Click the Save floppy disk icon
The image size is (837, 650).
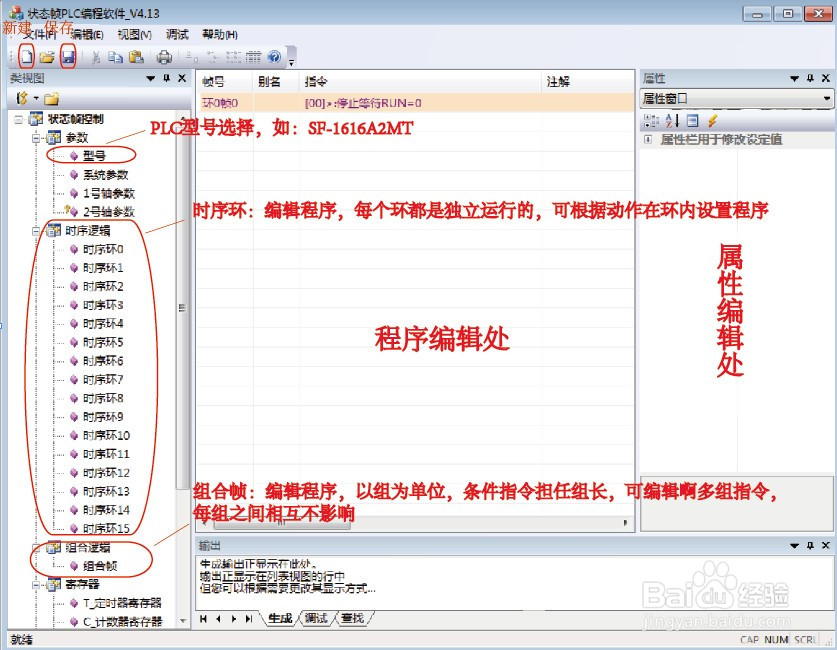[68, 57]
